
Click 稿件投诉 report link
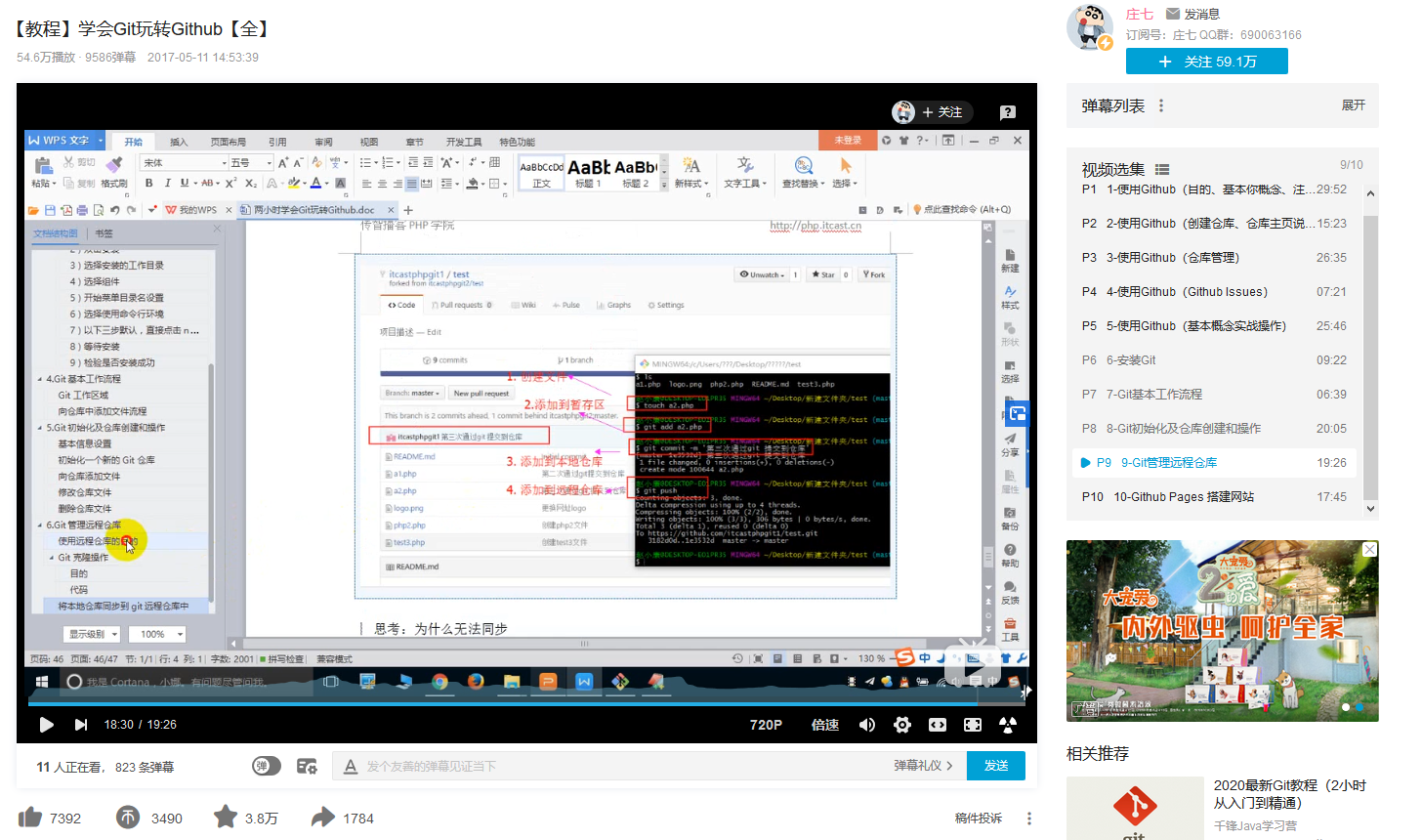point(979,819)
